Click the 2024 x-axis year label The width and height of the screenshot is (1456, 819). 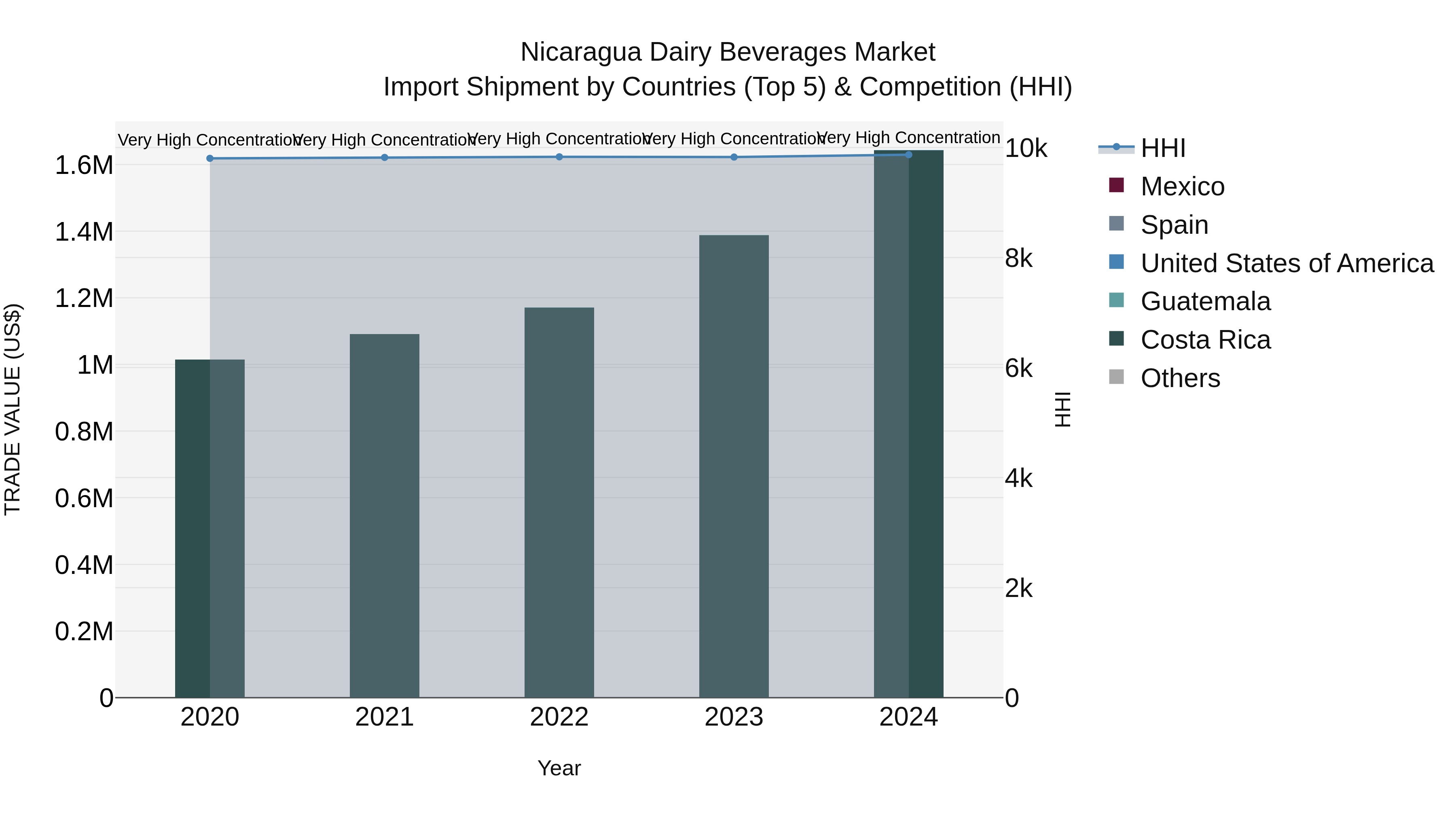tap(908, 717)
